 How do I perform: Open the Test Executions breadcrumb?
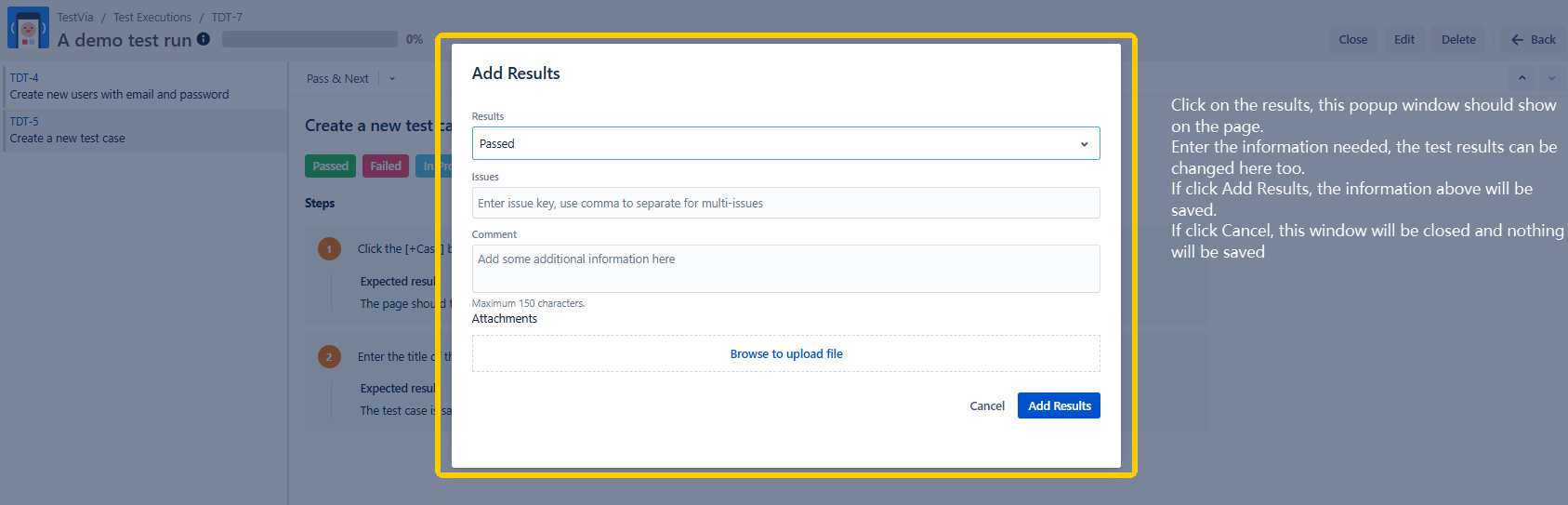pyautogui.click(x=152, y=18)
